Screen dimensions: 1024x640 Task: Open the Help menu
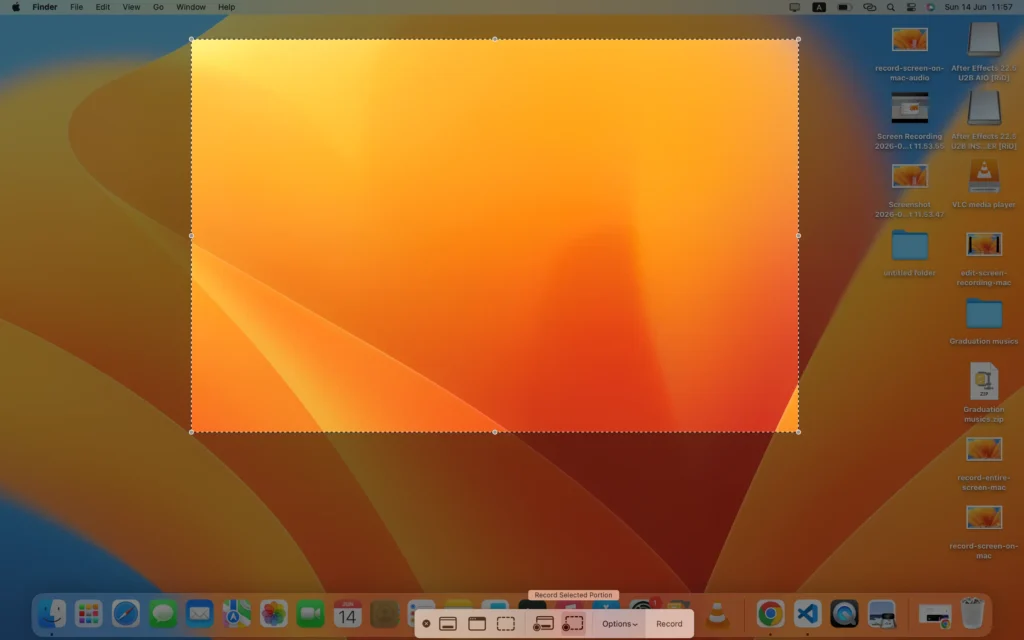point(227,7)
